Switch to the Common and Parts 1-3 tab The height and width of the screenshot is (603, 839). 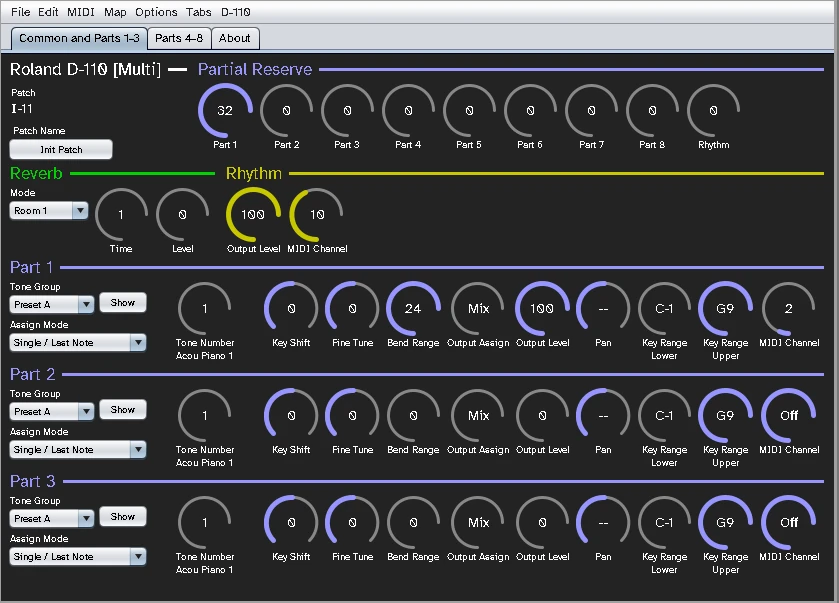(x=79, y=38)
